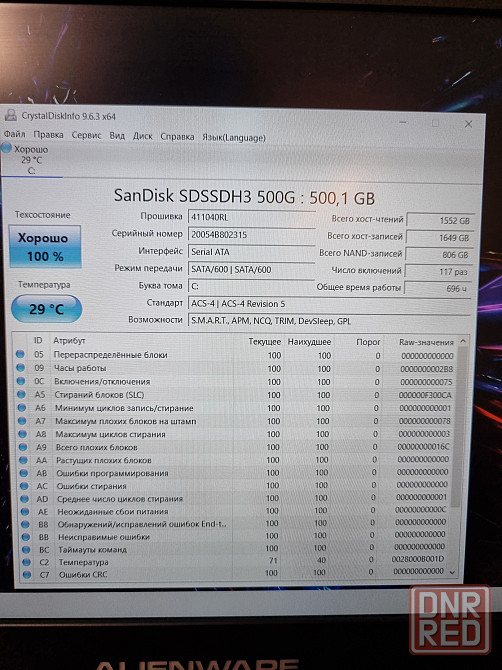Open the Правка menu

pos(48,135)
